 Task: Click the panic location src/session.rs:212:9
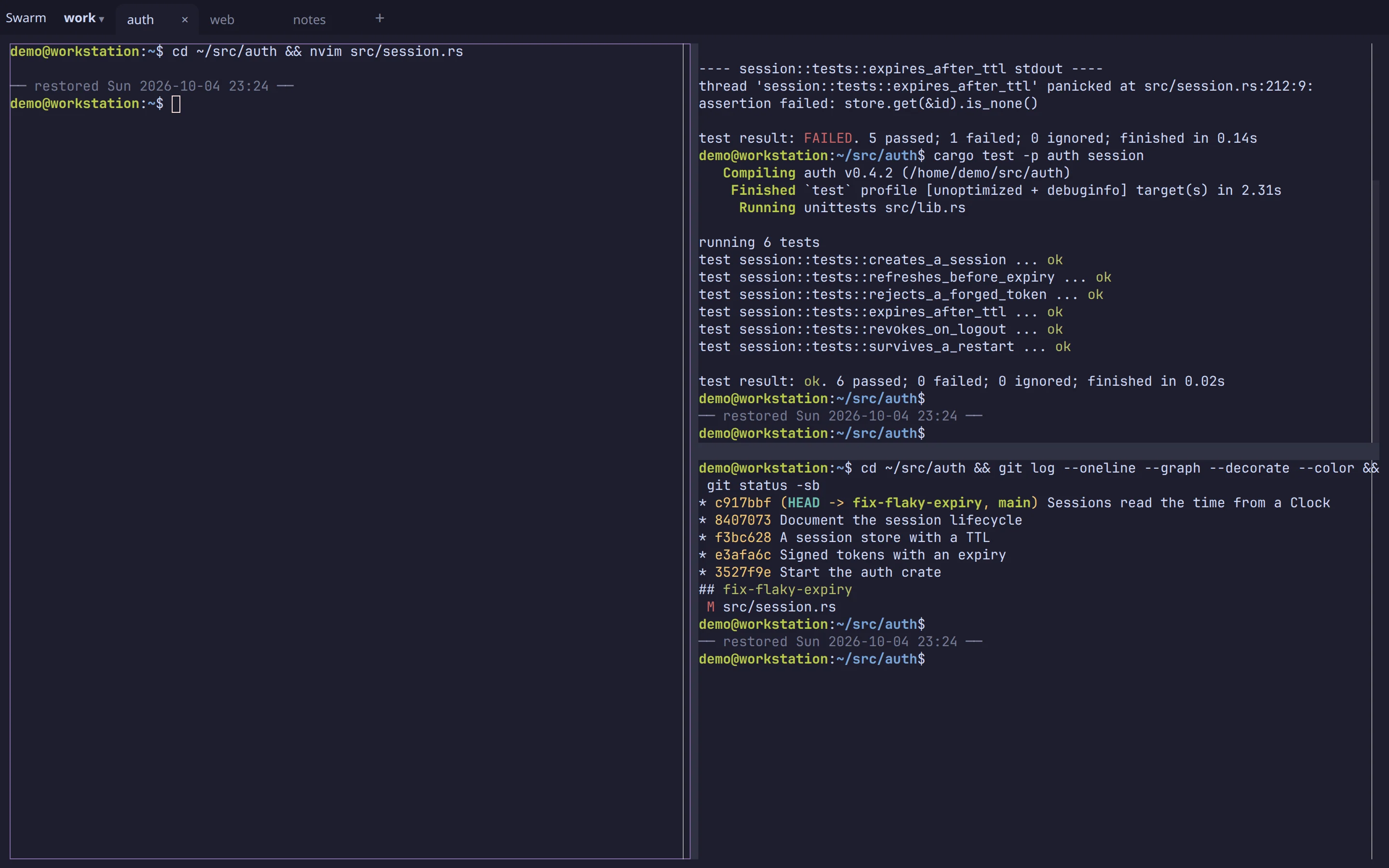[1228, 86]
